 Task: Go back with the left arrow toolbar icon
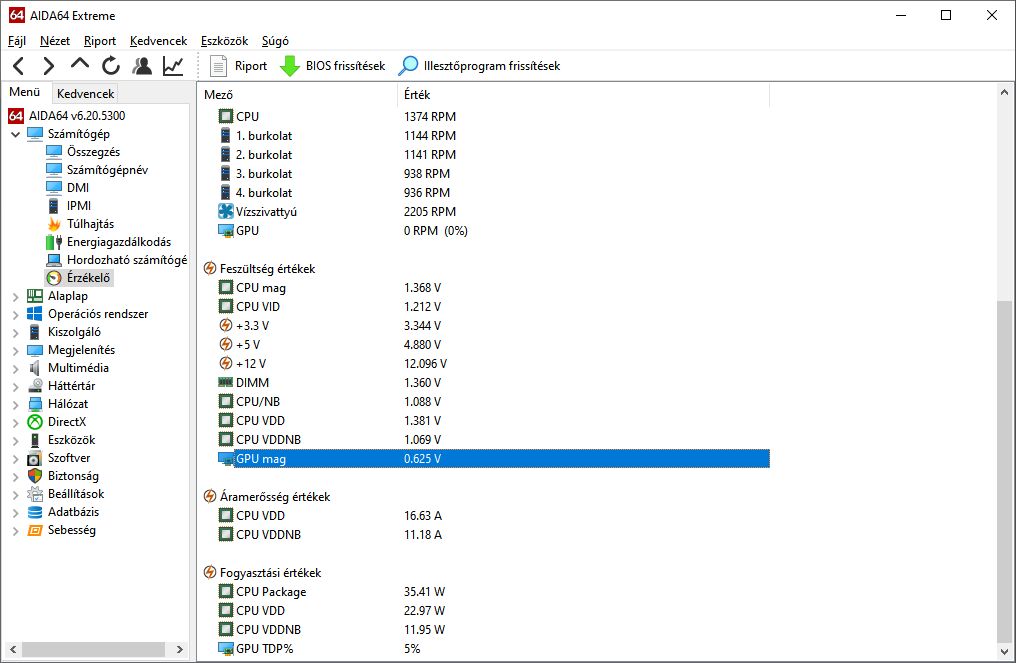(19, 65)
